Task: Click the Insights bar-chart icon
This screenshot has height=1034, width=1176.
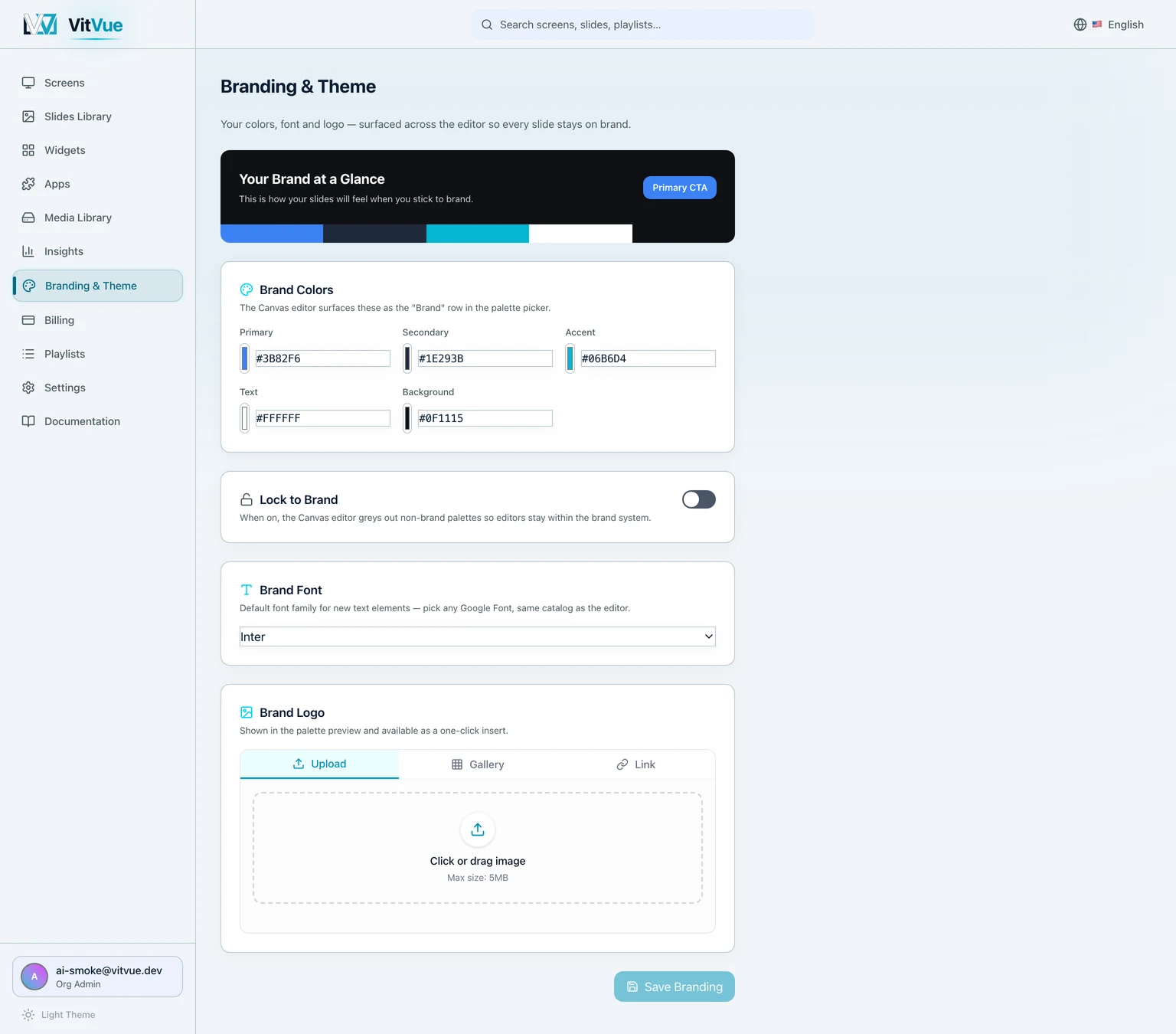Action: tap(28, 251)
